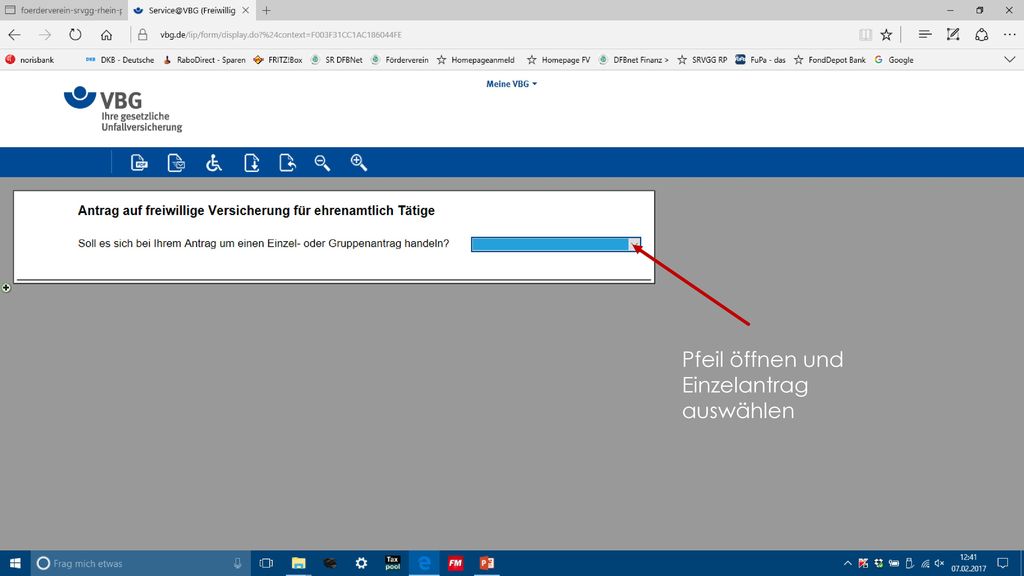The height and width of the screenshot is (576, 1024).
Task: Close the Service@VBG tab
Action: [x=246, y=10]
